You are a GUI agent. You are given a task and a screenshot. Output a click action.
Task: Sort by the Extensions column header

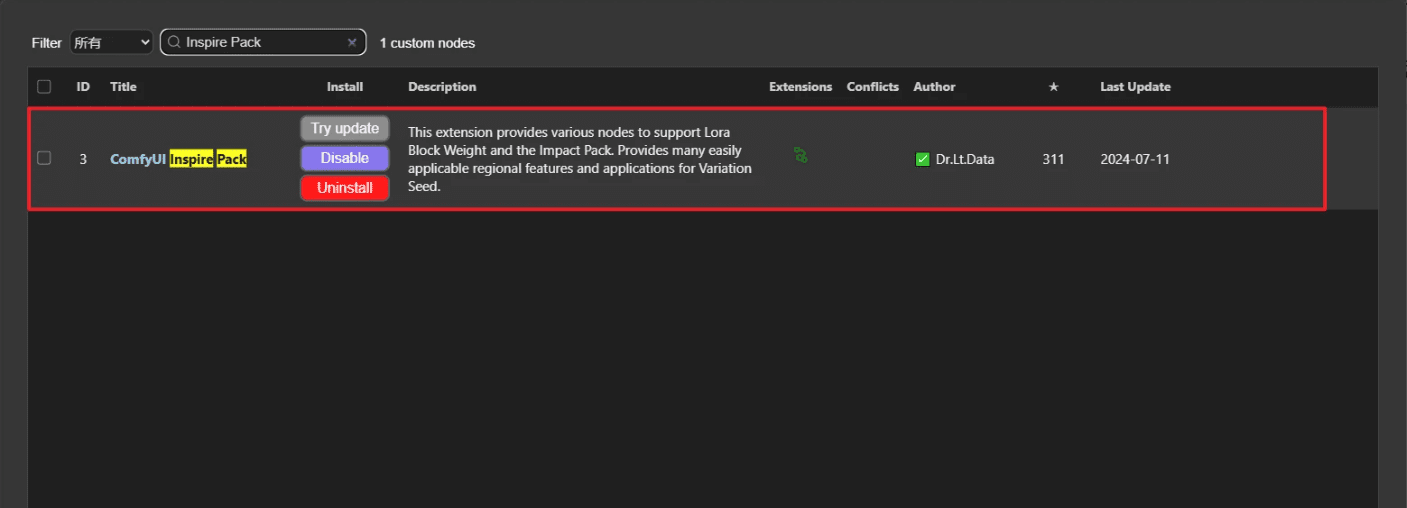(x=800, y=87)
